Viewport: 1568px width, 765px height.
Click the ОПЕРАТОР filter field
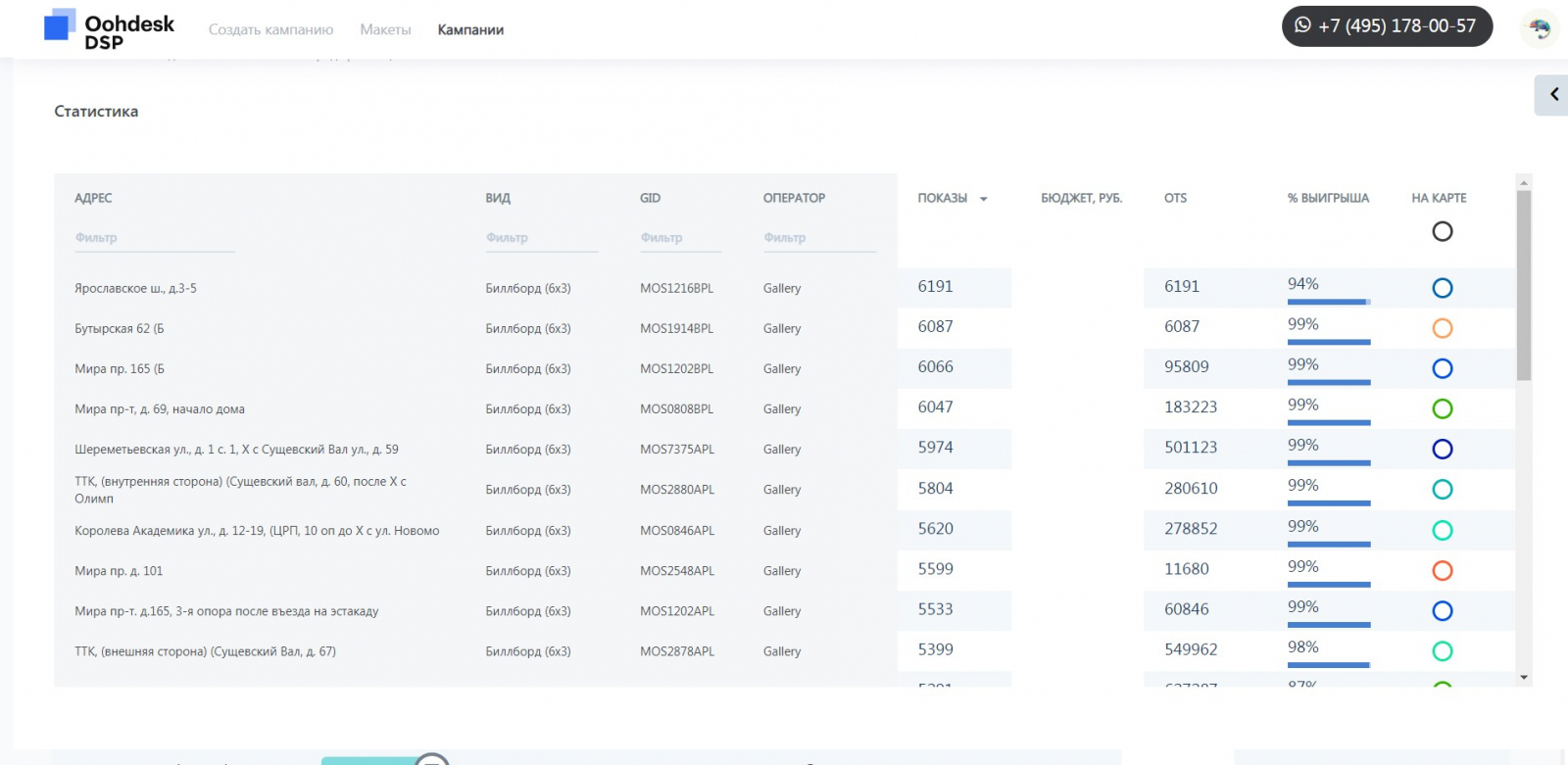pos(818,238)
